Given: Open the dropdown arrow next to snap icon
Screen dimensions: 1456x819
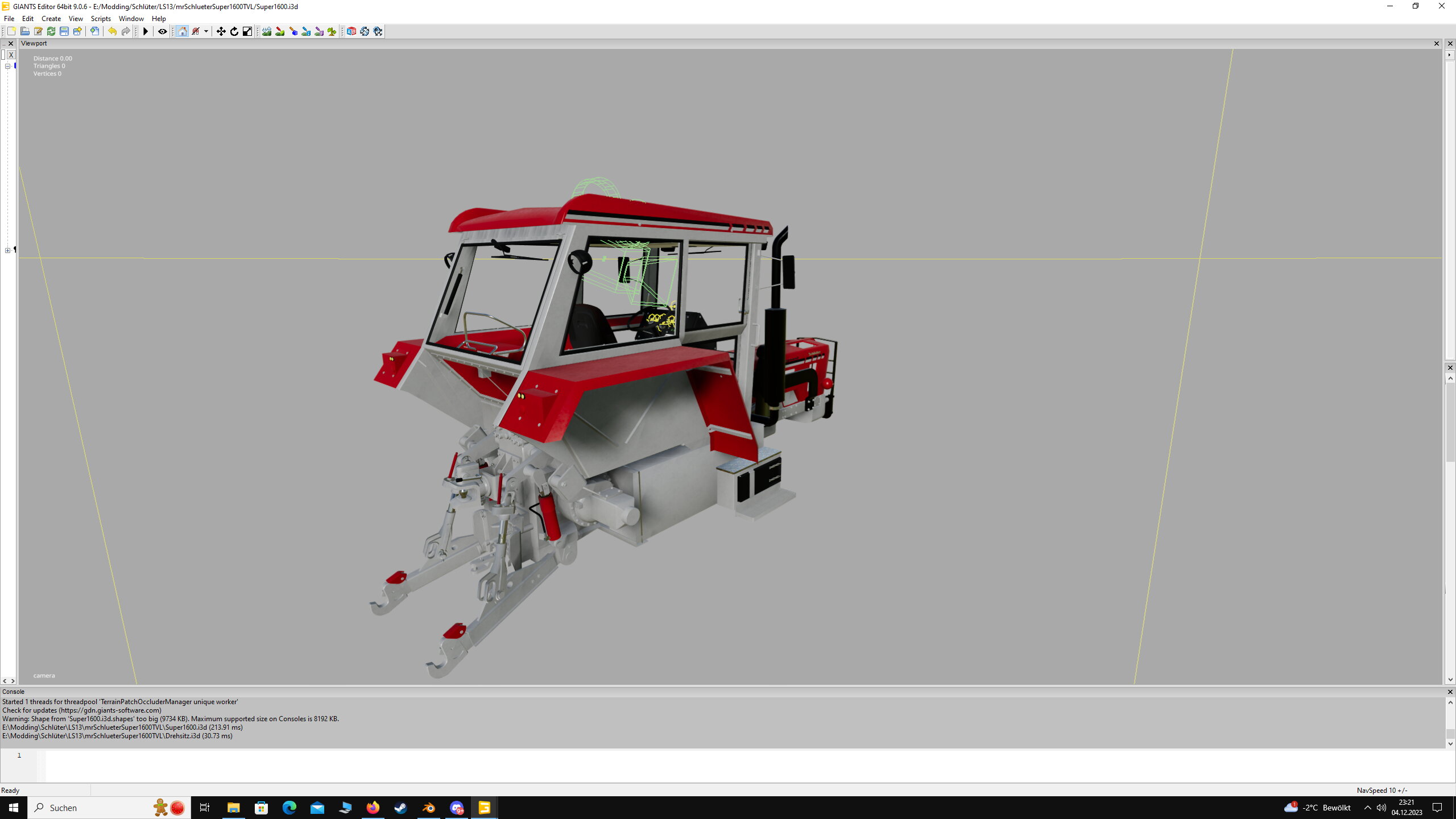Looking at the screenshot, I should [206, 31].
